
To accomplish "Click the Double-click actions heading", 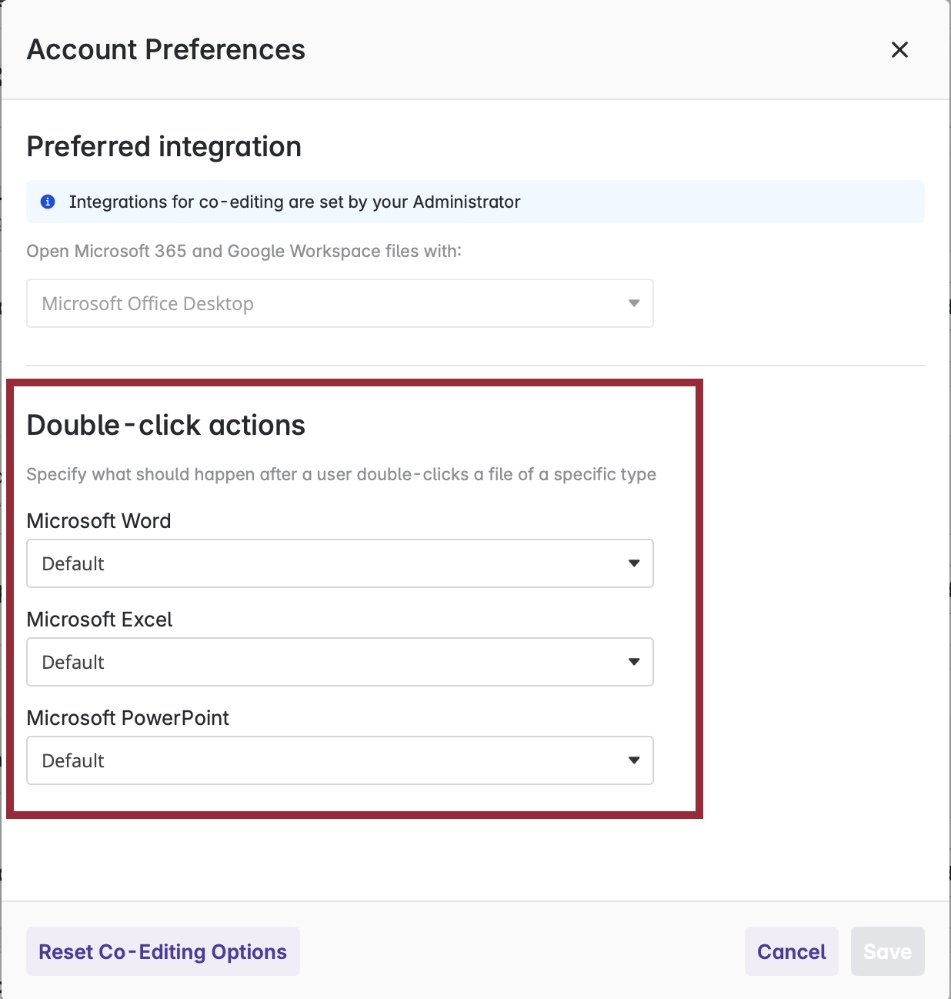I will pos(166,425).
